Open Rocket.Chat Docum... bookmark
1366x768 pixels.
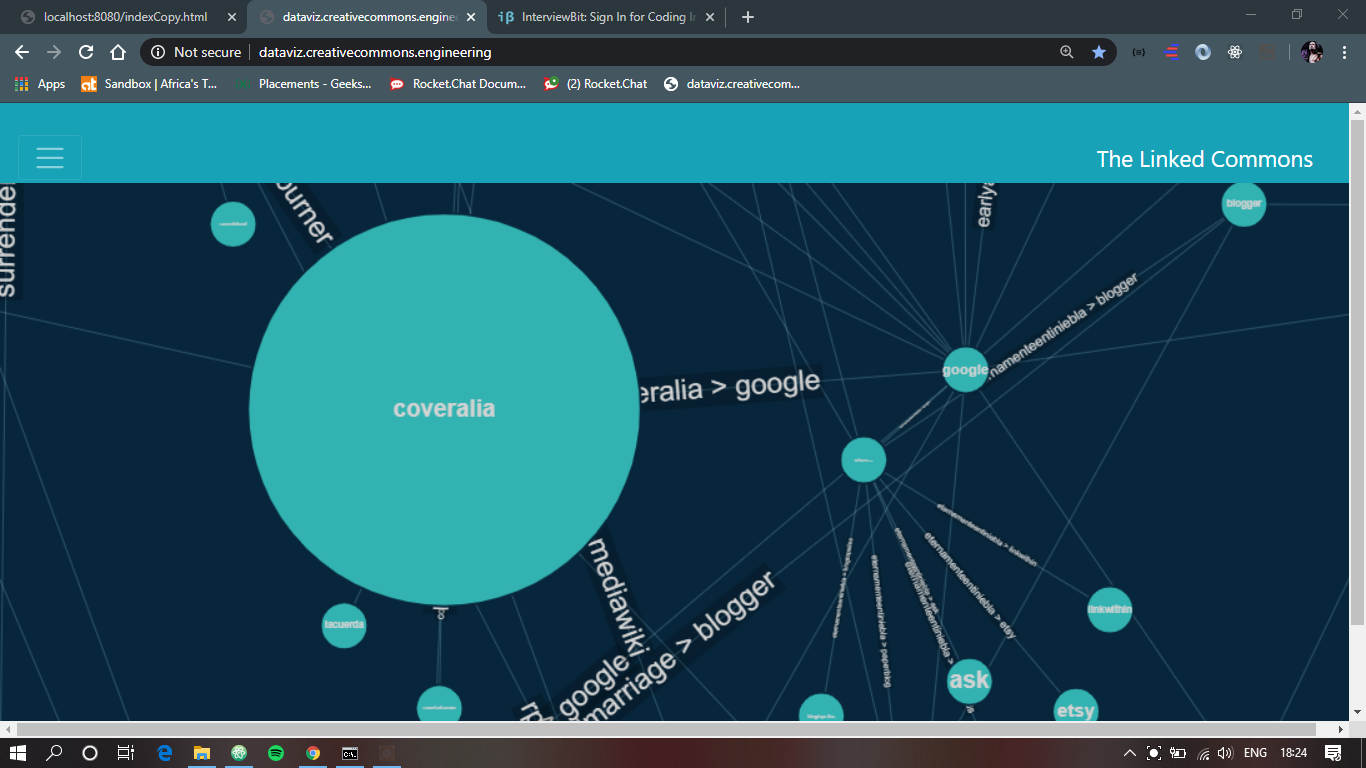(458, 84)
